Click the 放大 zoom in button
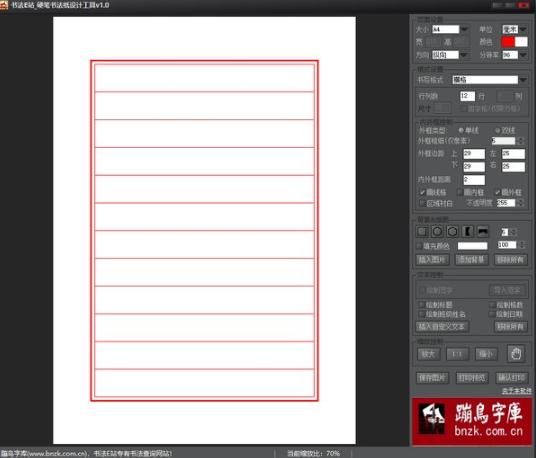Image resolution: width=536 pixels, height=458 pixels. pos(428,354)
